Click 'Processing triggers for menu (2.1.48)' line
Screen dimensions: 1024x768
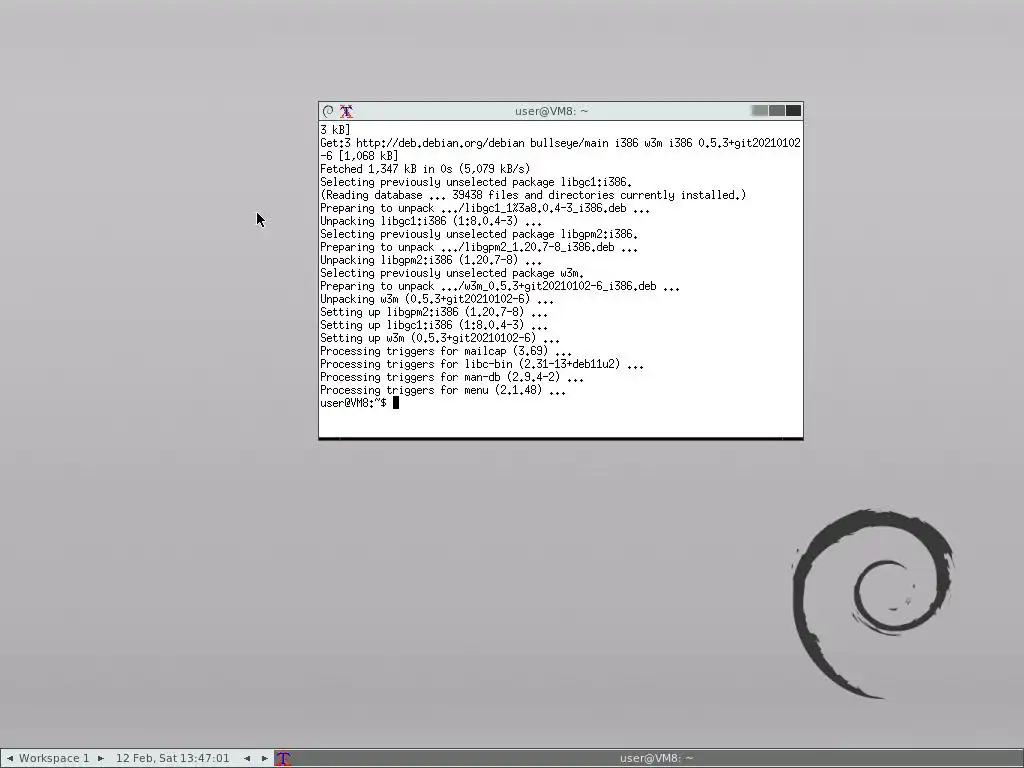[x=443, y=391]
